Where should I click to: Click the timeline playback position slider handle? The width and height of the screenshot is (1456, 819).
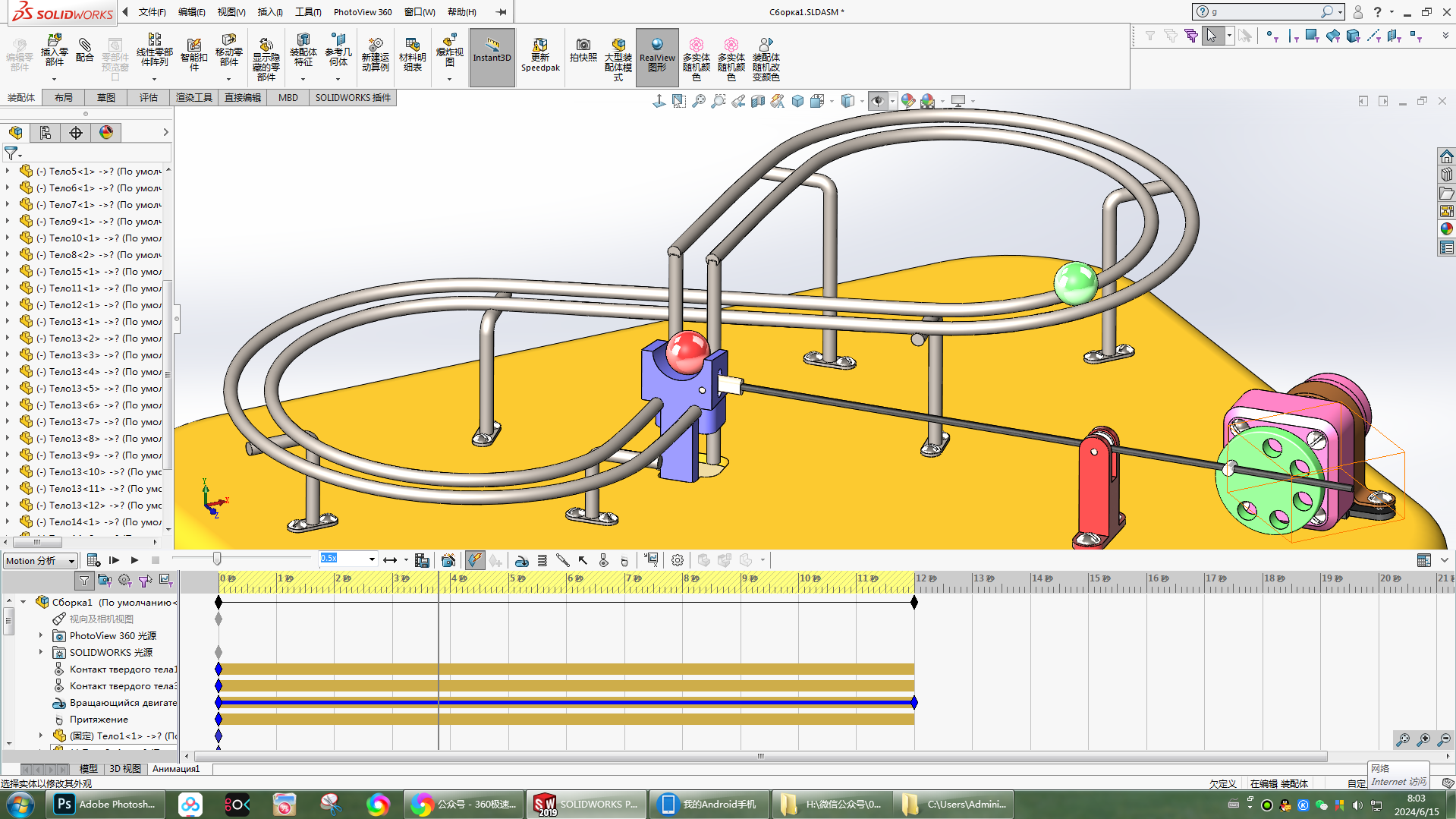coord(217,559)
